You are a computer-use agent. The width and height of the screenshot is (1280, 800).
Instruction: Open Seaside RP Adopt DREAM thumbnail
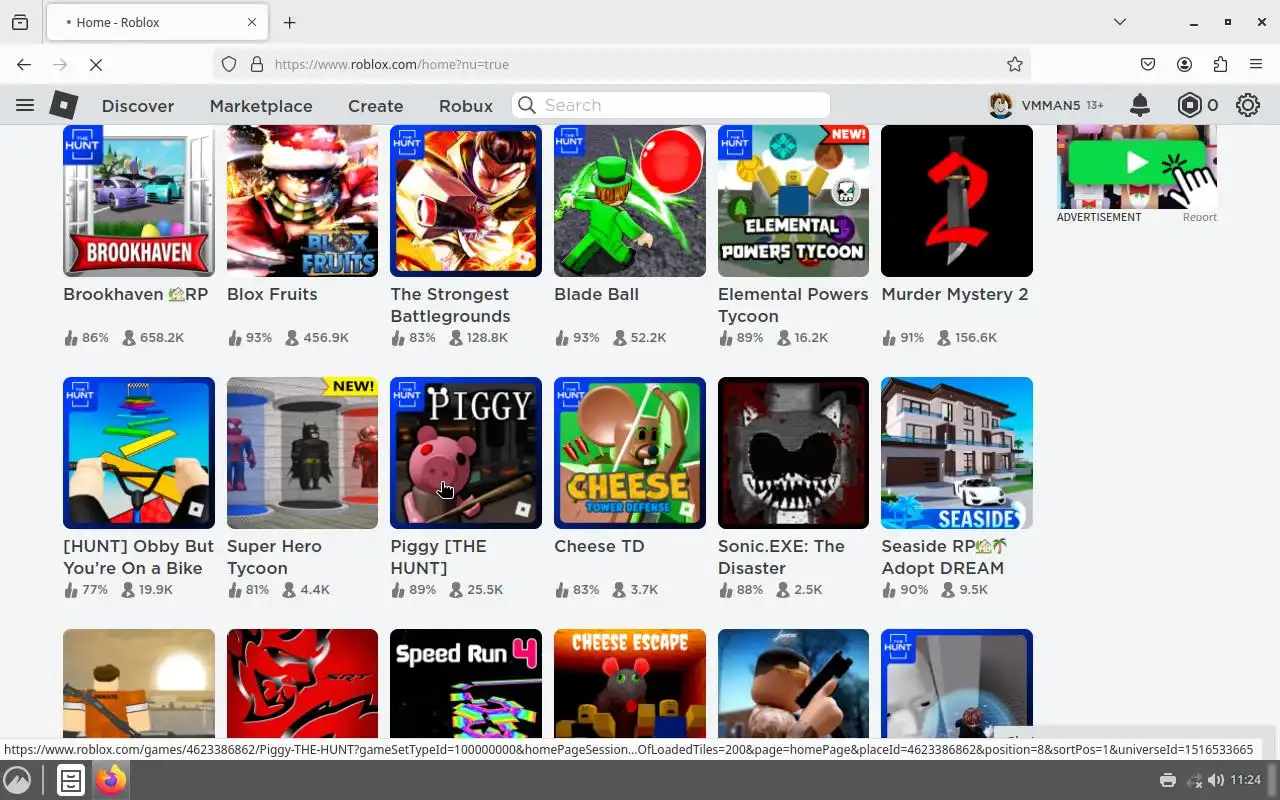957,453
